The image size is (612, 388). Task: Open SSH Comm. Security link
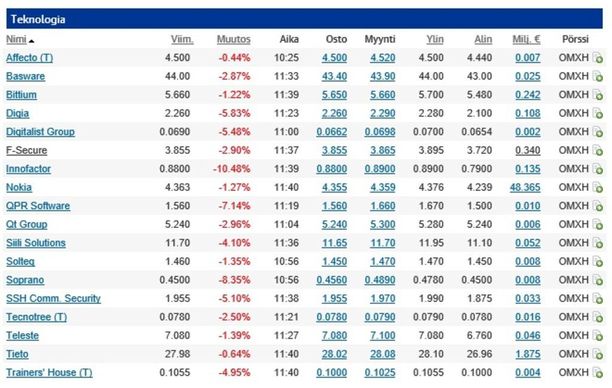[53, 299]
